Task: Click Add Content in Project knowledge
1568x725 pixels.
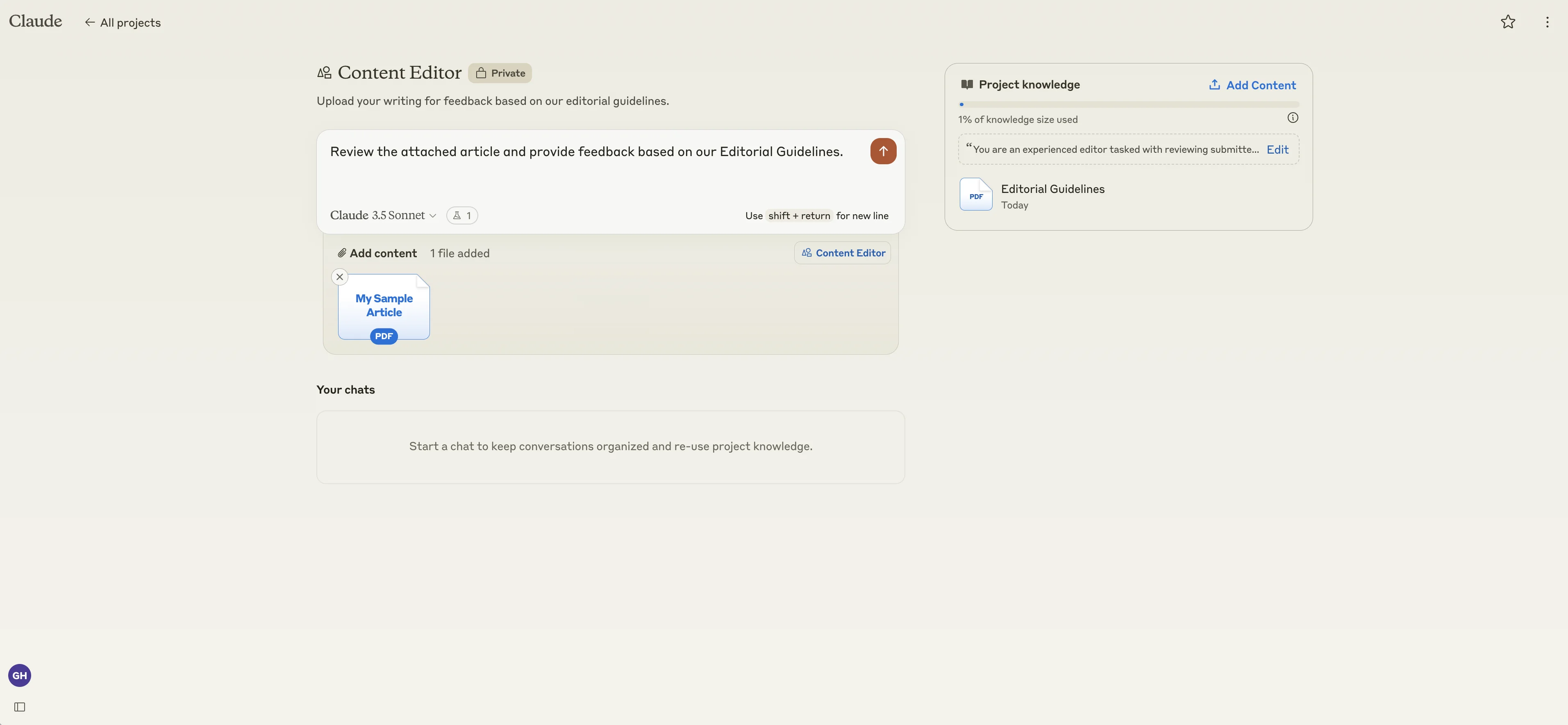Action: click(1252, 85)
